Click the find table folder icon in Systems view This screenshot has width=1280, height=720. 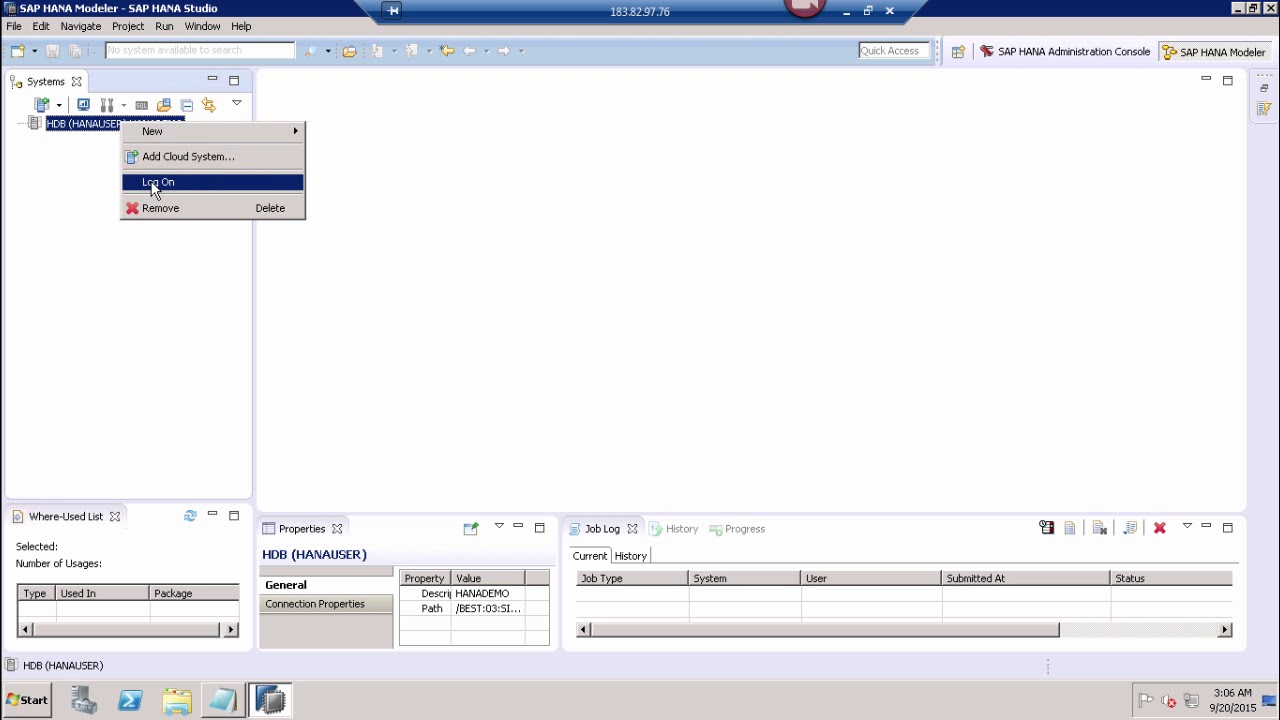tap(164, 105)
